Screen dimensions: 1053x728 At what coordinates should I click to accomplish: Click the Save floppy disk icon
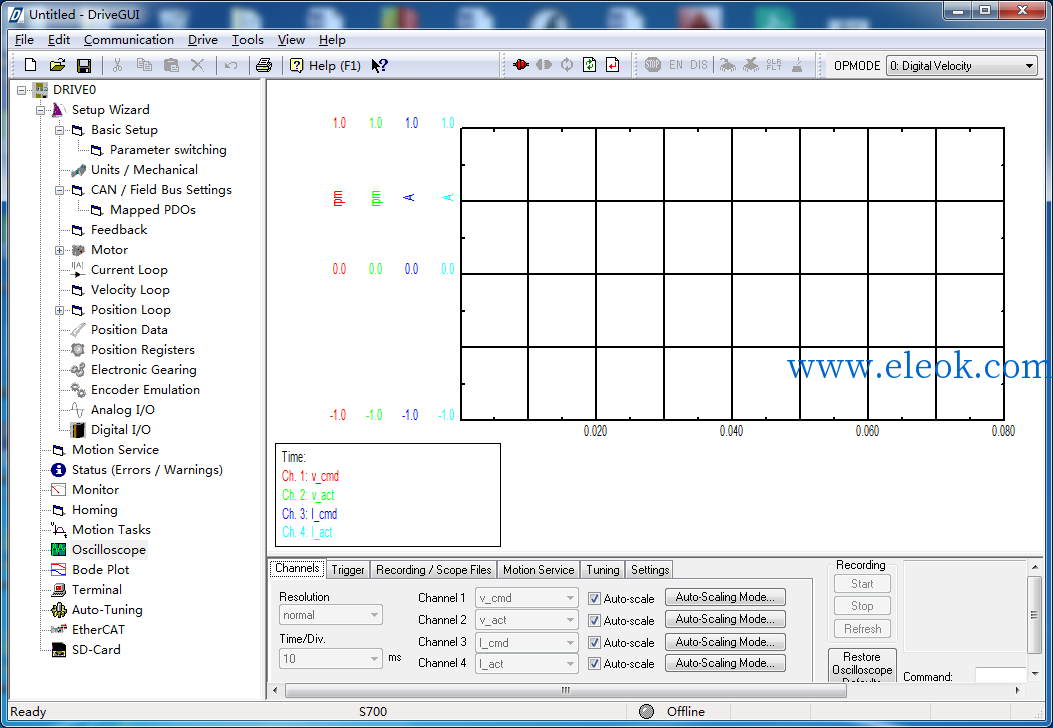(84, 65)
